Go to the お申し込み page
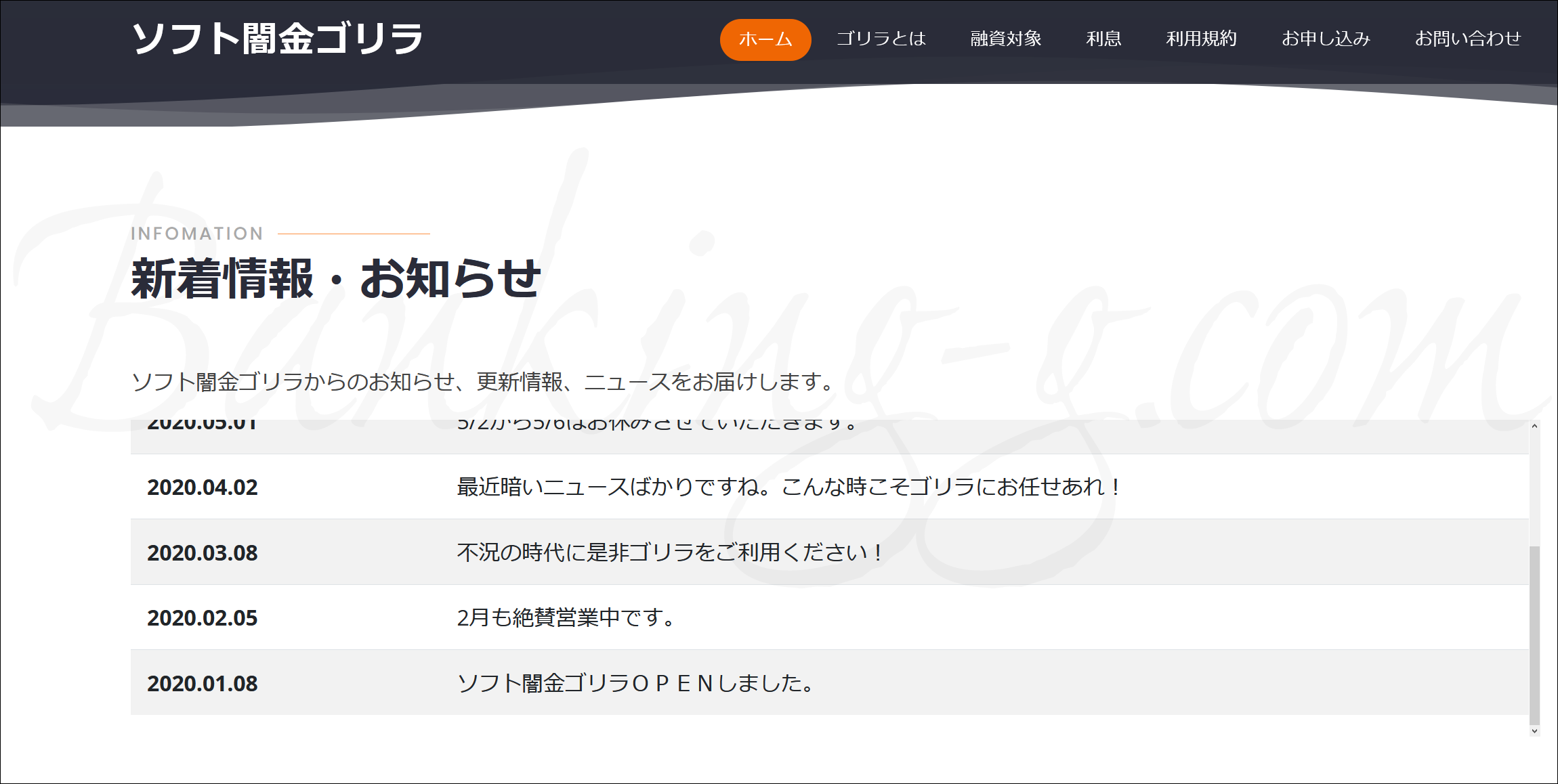Screen dimensions: 1558x784 click(1326, 39)
